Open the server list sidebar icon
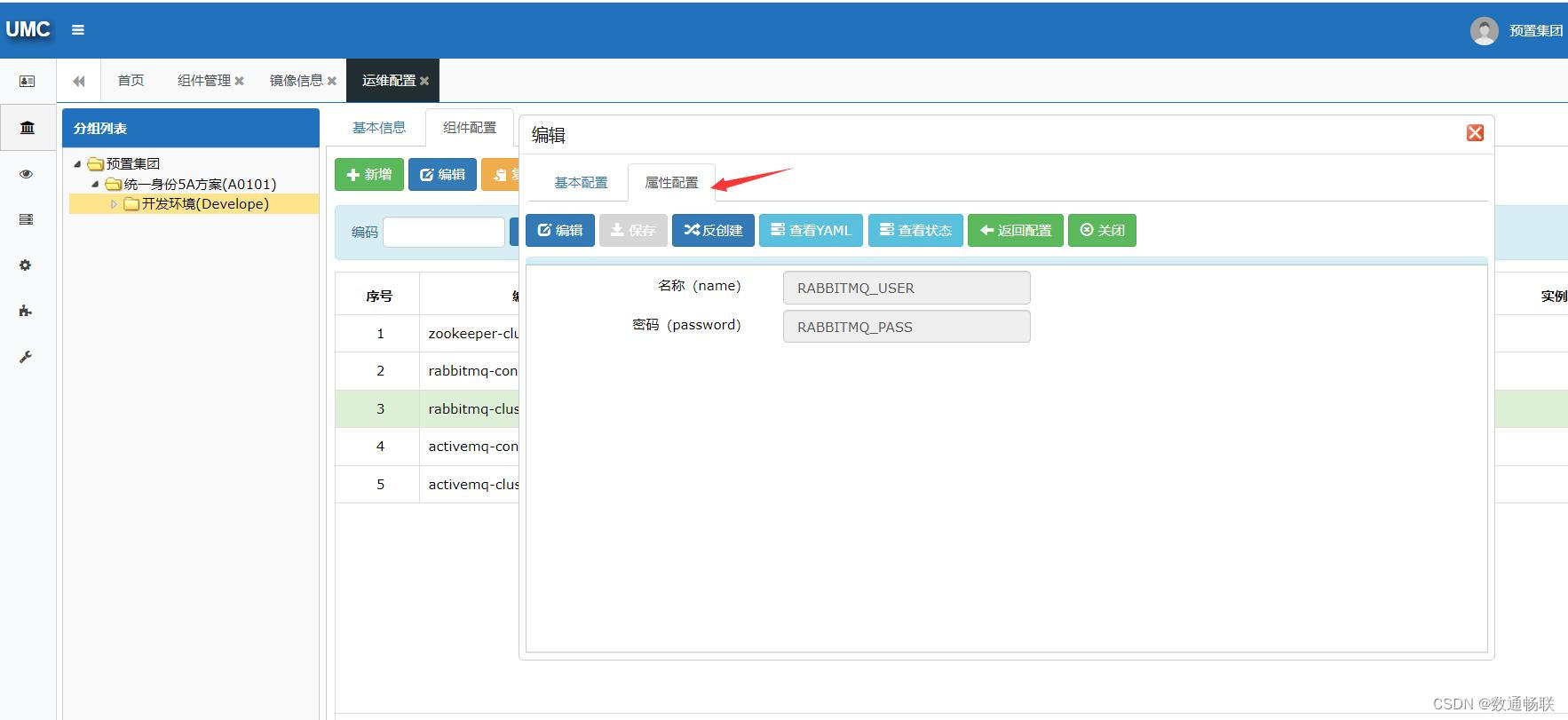Viewport: 1568px width, 720px height. pyautogui.click(x=27, y=219)
